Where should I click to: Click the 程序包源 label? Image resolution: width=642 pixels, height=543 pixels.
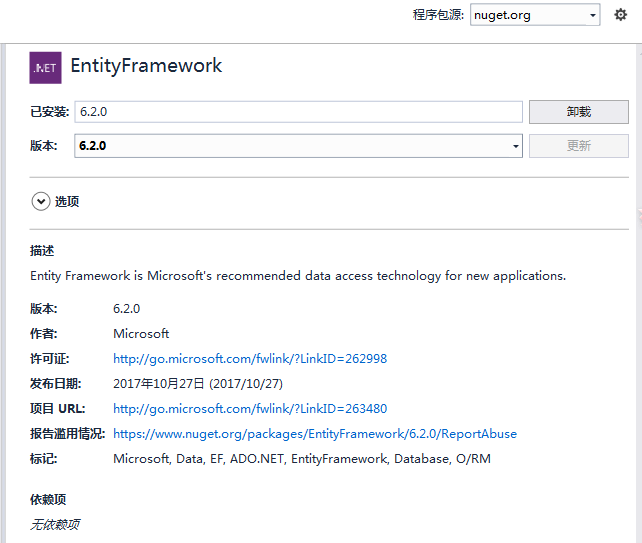tap(438, 15)
